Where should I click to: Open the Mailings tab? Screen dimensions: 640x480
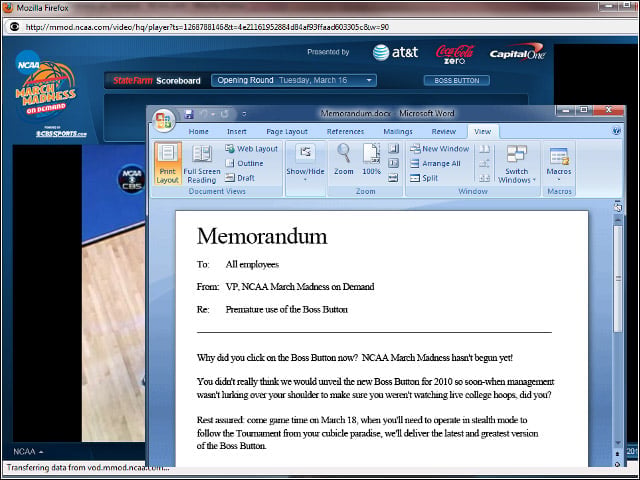(x=398, y=131)
